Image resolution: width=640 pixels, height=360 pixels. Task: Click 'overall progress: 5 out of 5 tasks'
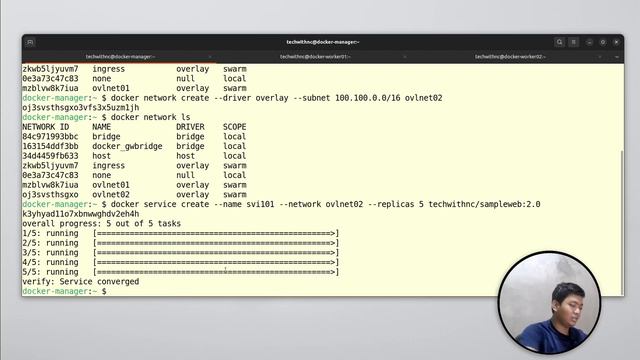(102, 224)
